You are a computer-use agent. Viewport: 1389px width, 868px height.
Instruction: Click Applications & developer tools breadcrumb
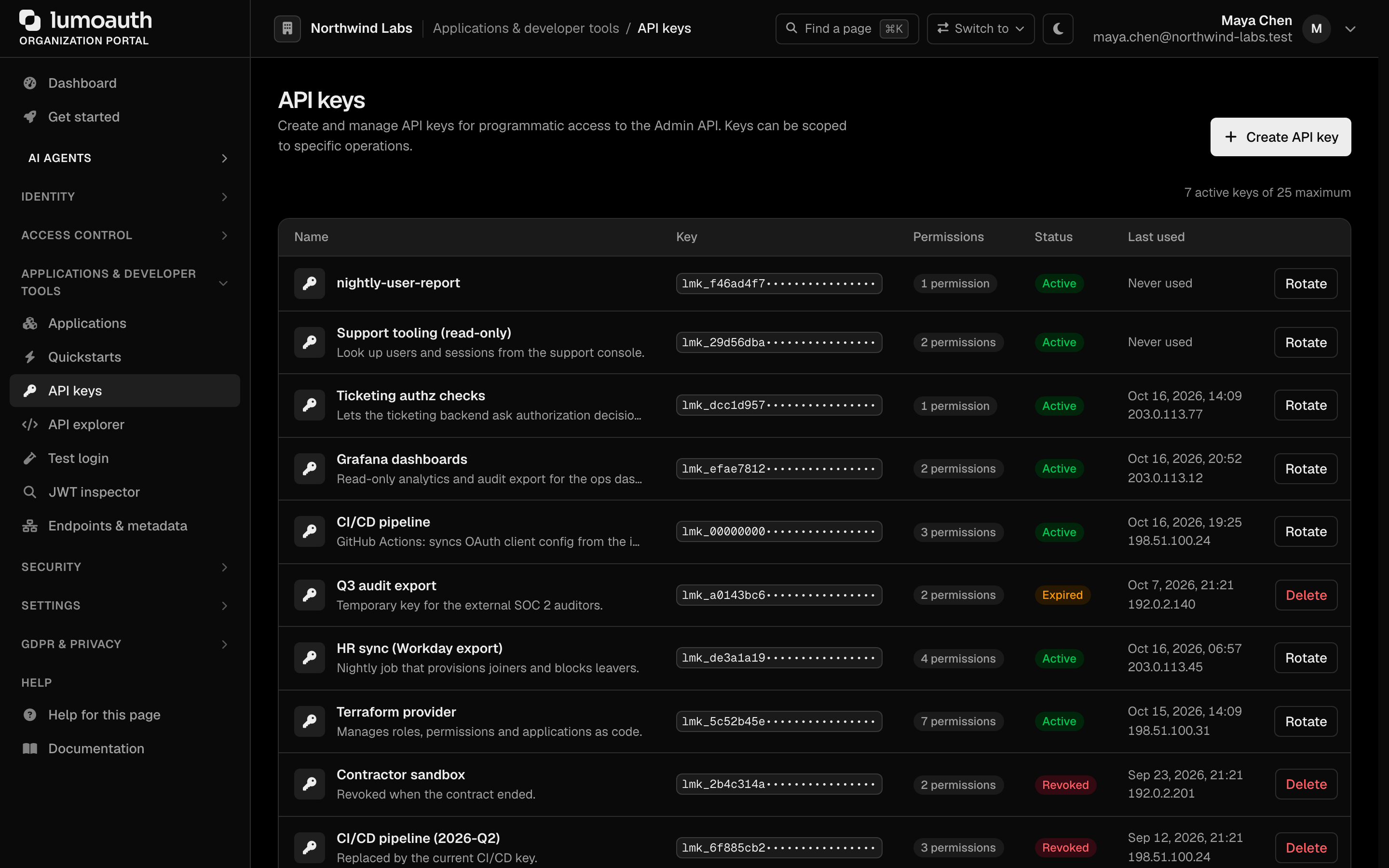click(526, 28)
